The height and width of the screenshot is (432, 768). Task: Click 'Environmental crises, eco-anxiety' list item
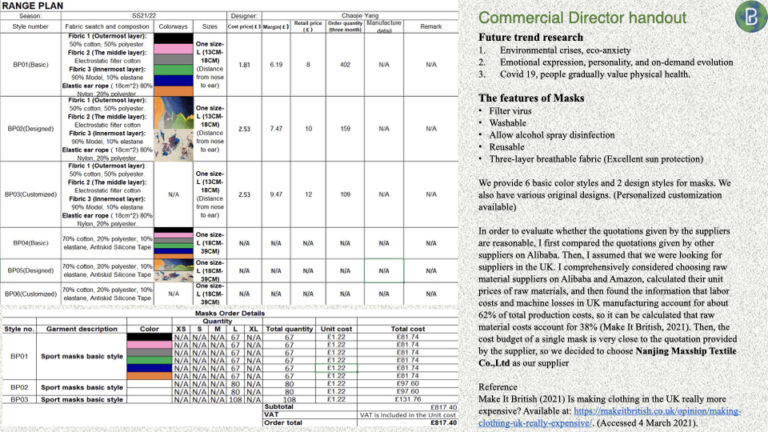565,50
